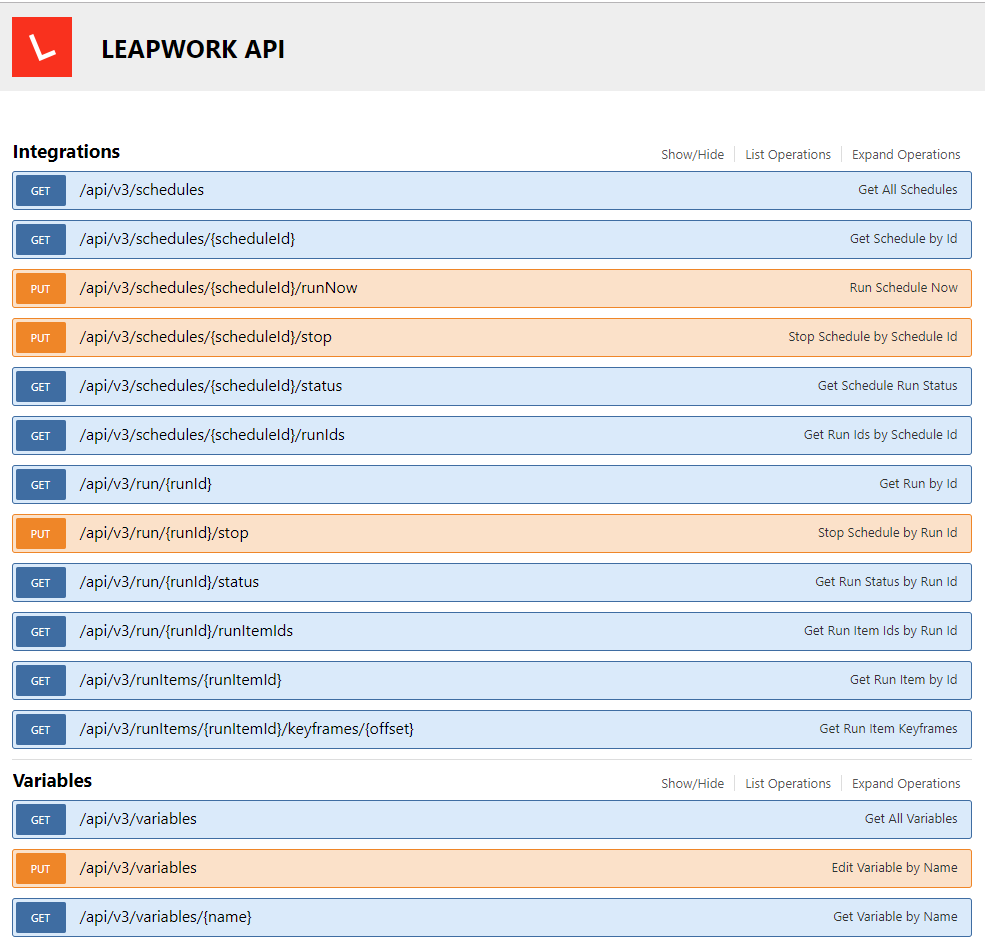
Task: Click the PUT badge for editing variables
Action: point(39,868)
